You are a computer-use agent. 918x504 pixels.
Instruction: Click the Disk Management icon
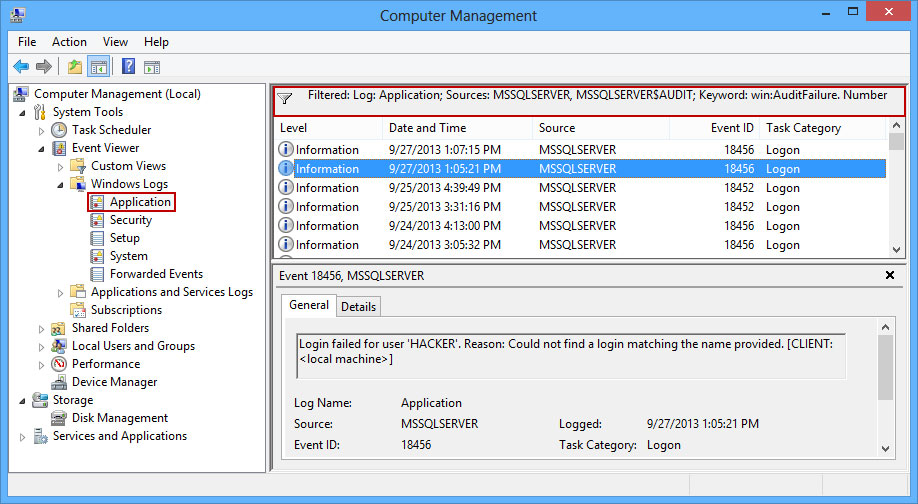point(59,418)
